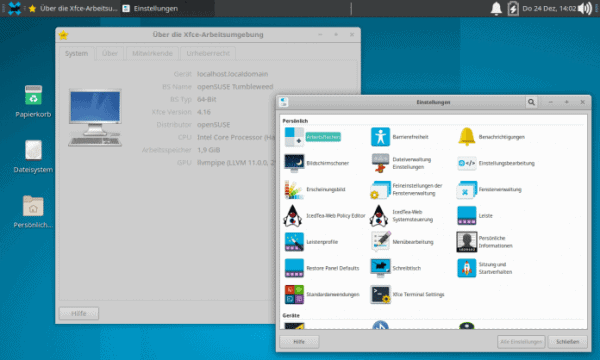Open Benachrichtigungen notification settings

[491, 137]
